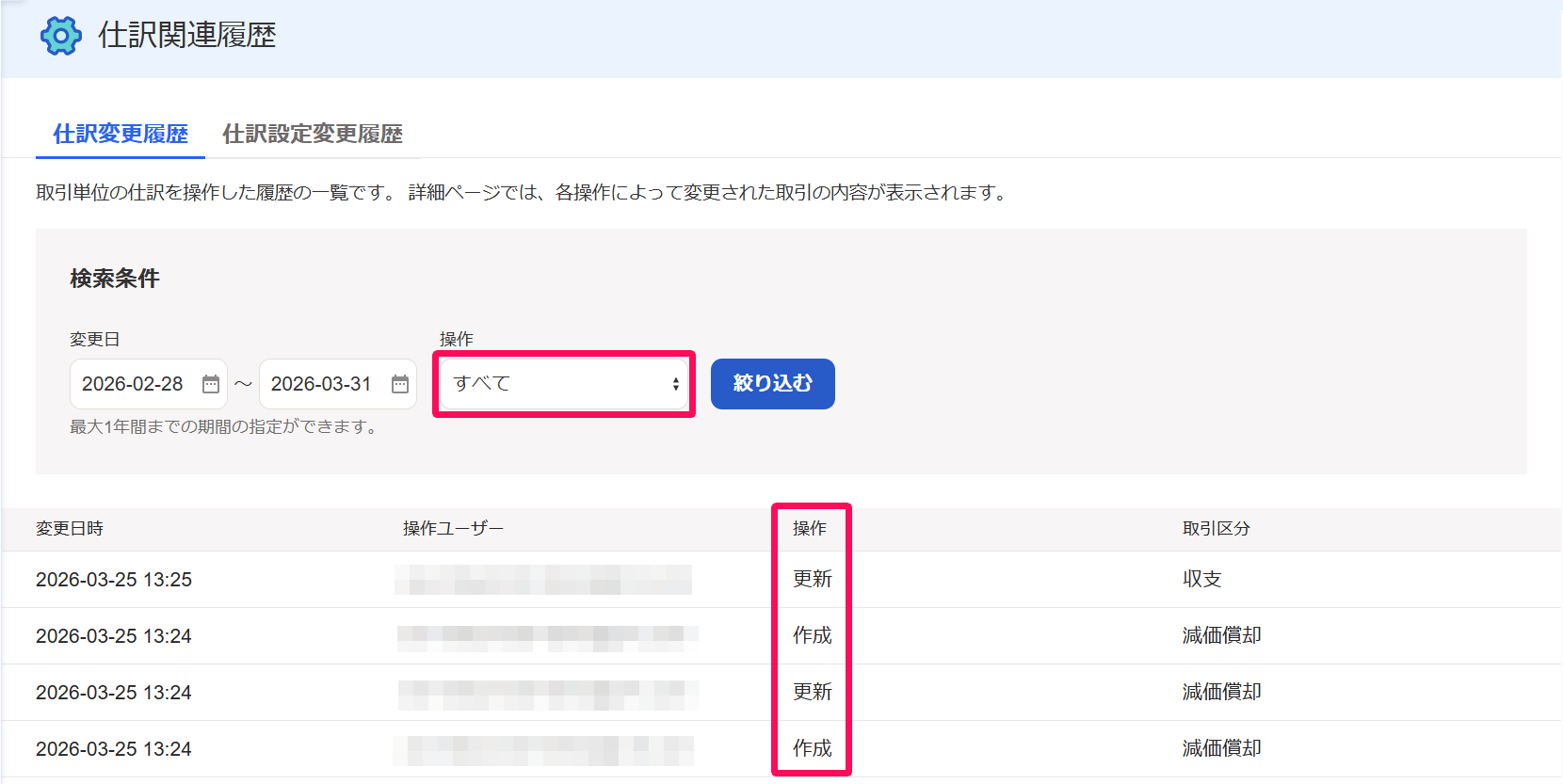Click 更新 in the 13:25 row
Screen dimensions: 1563x784
coord(813,580)
